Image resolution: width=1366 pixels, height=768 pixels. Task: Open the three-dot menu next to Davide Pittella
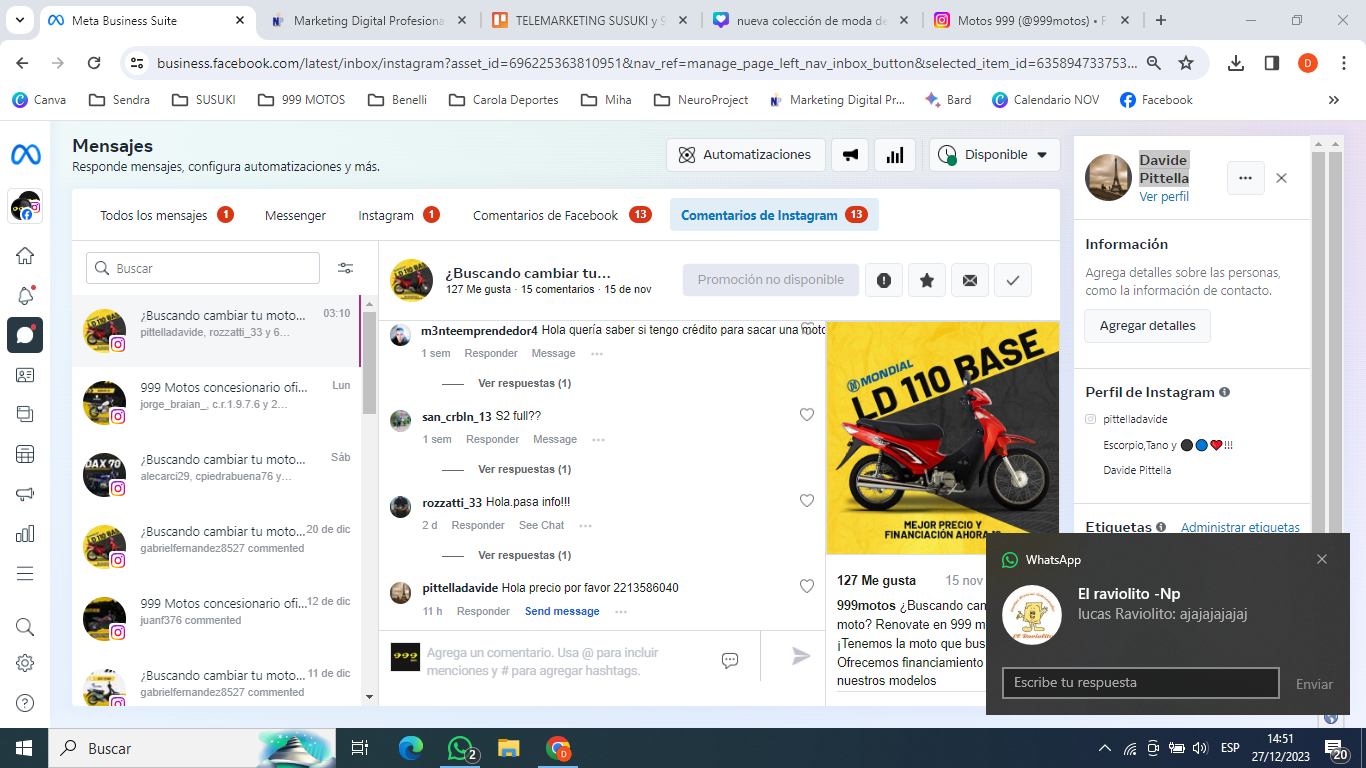pos(1245,178)
